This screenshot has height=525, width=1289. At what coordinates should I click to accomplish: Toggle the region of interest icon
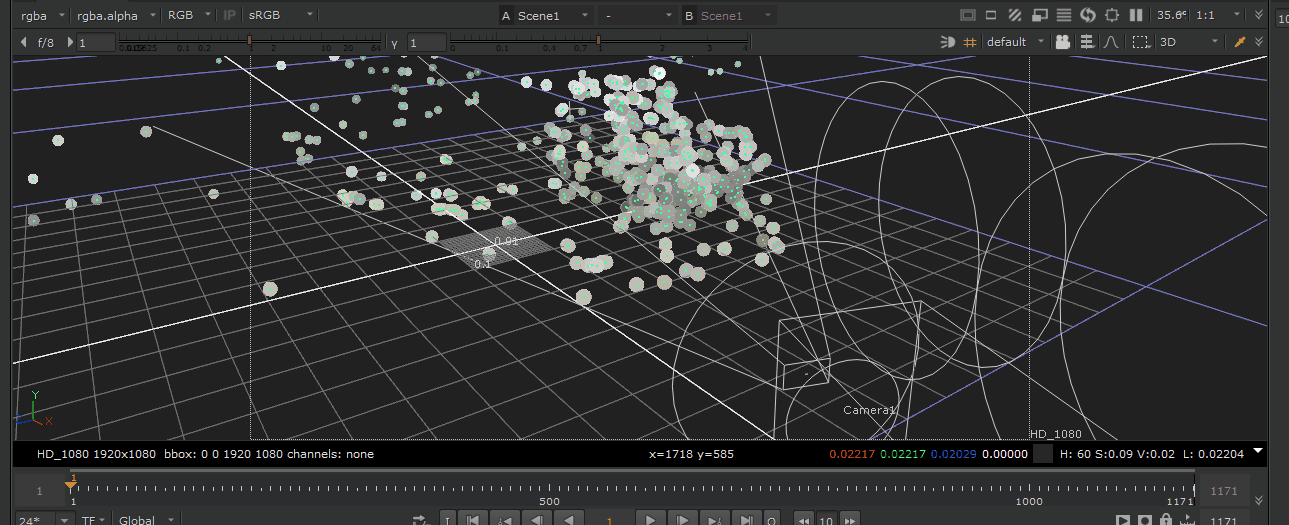991,15
